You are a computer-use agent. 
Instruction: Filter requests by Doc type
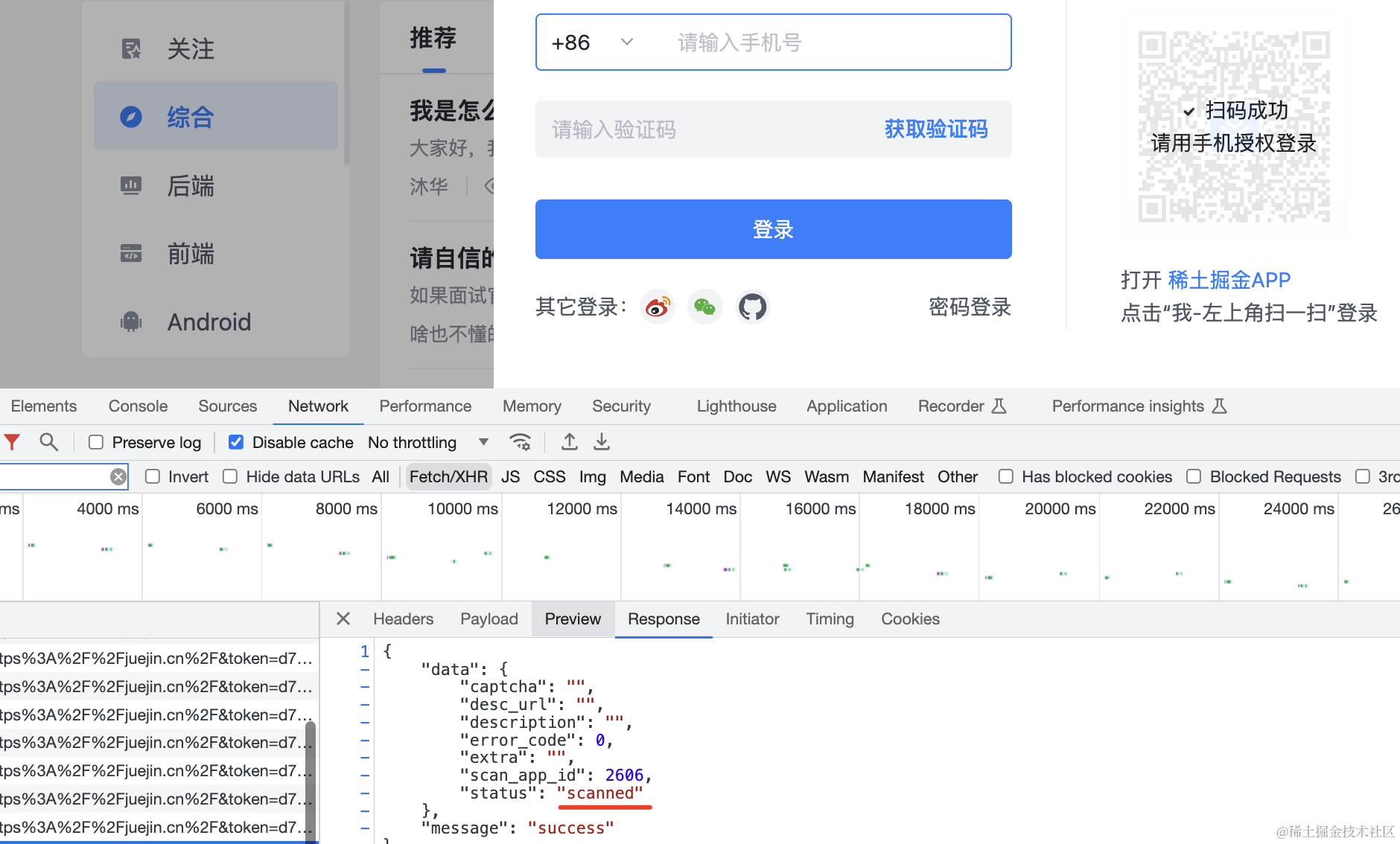(x=737, y=476)
